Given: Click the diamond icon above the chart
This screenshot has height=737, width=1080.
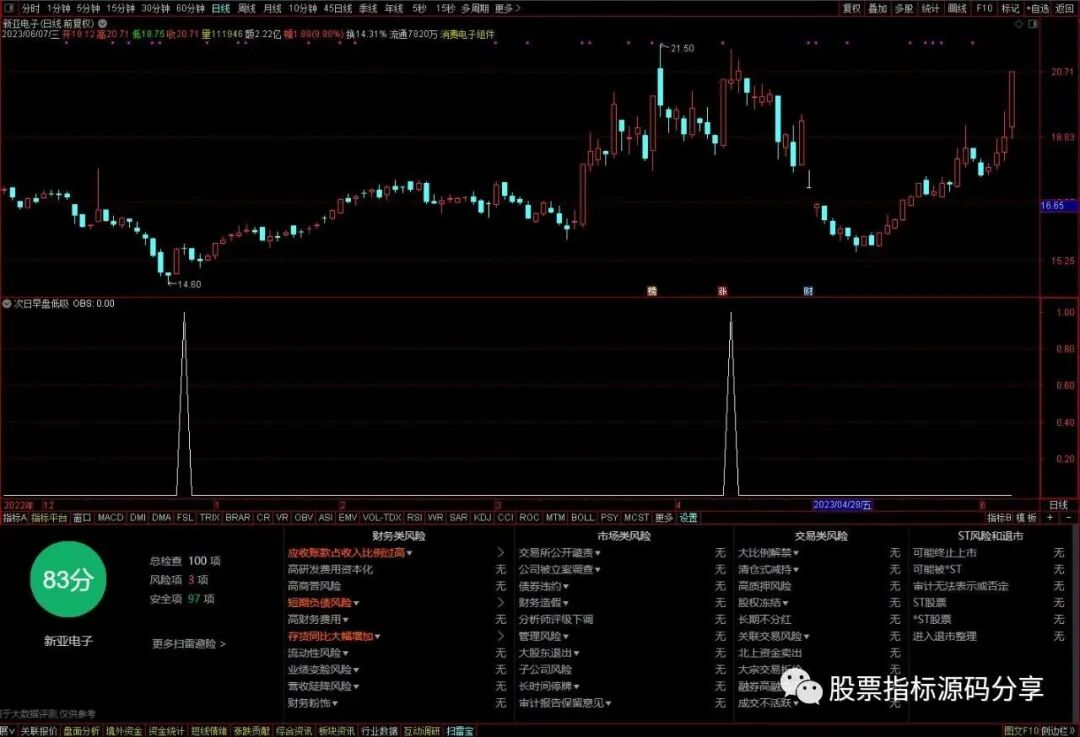Looking at the screenshot, I should coord(1019,24).
